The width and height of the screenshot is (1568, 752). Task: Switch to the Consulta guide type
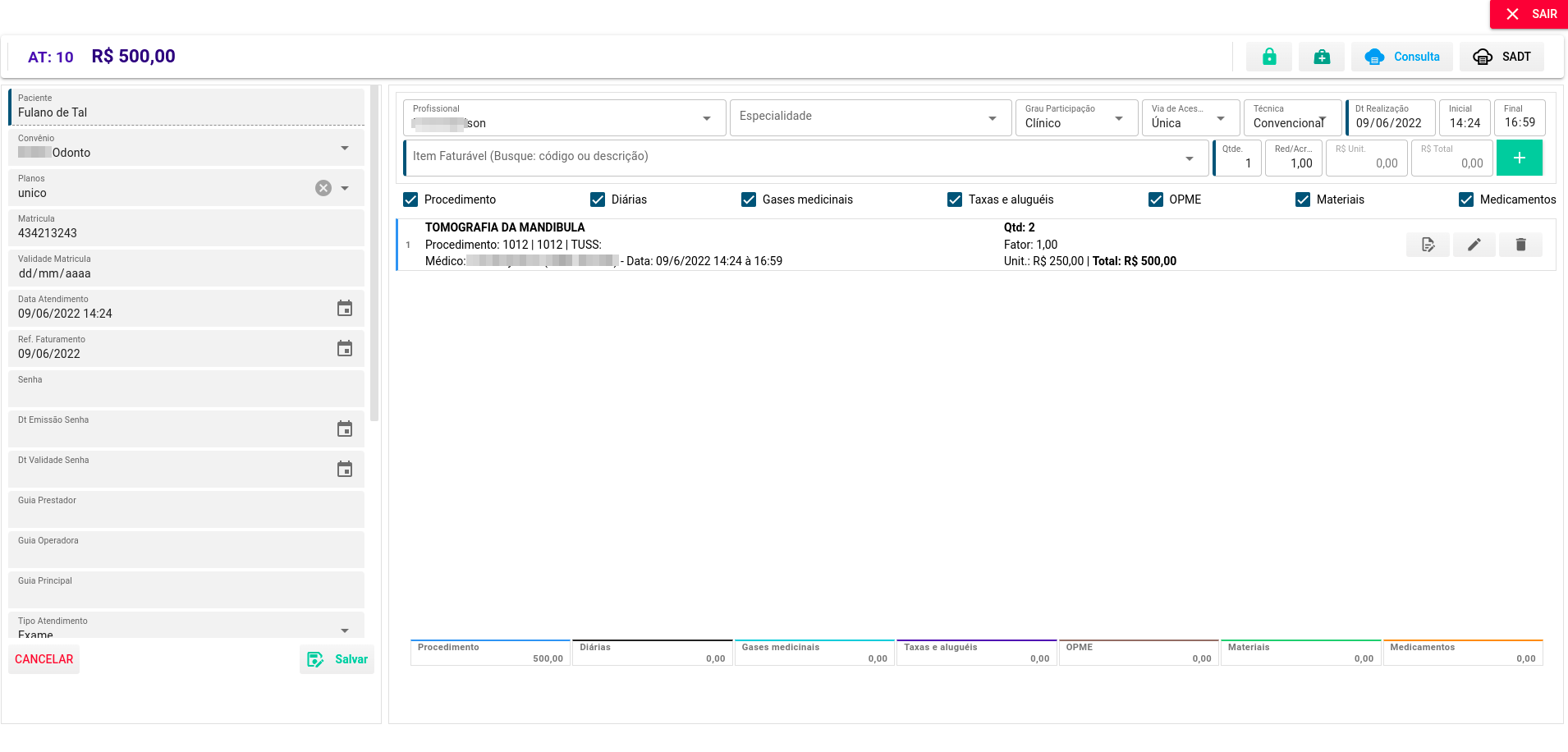tap(1401, 57)
